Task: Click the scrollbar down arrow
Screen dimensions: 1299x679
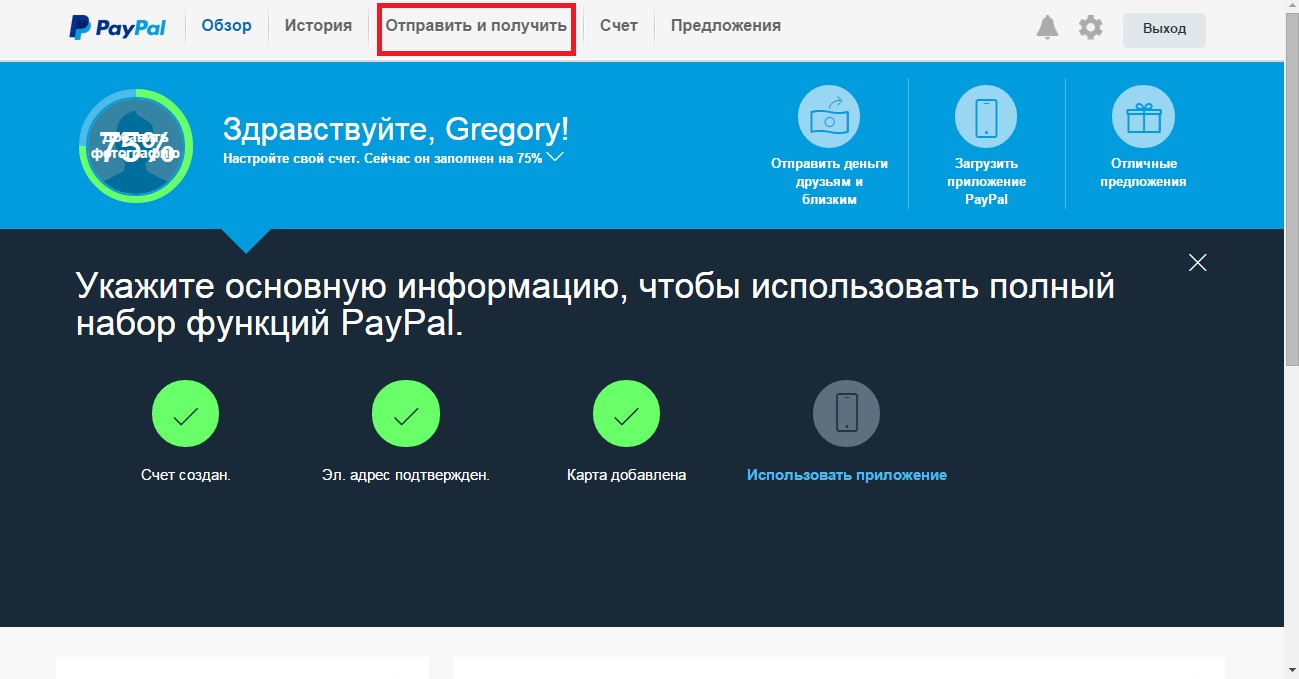Action: [1291, 670]
